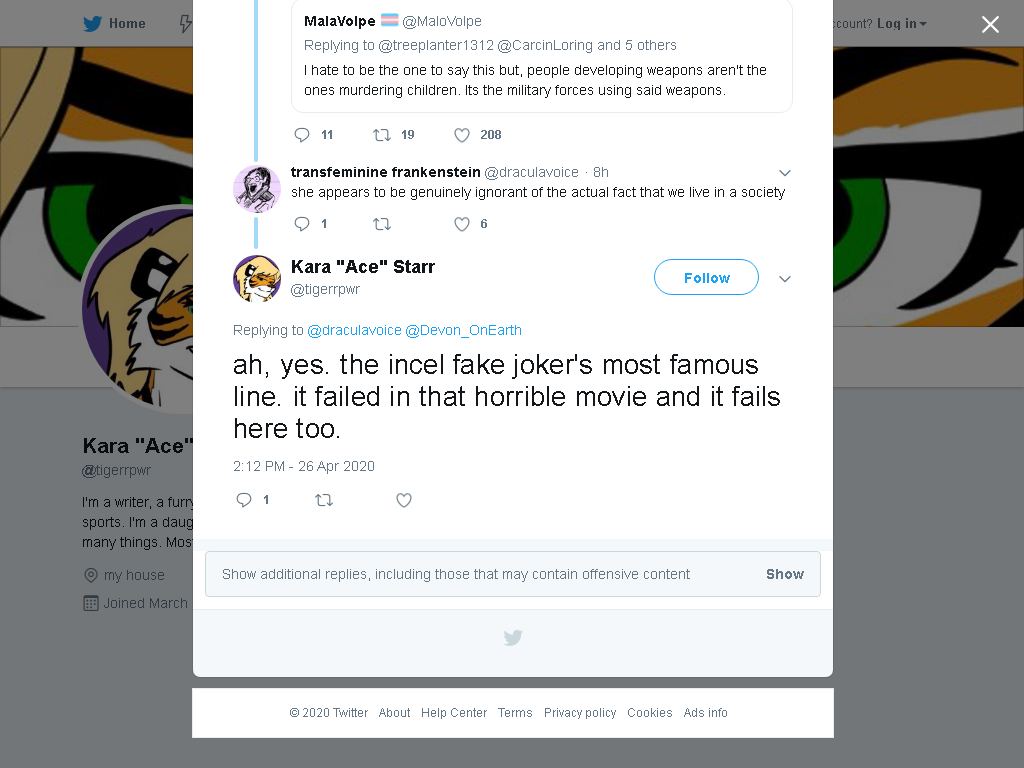The height and width of the screenshot is (768, 1024).
Task: Like Kara Ace Starr's tweet
Action: click(404, 500)
